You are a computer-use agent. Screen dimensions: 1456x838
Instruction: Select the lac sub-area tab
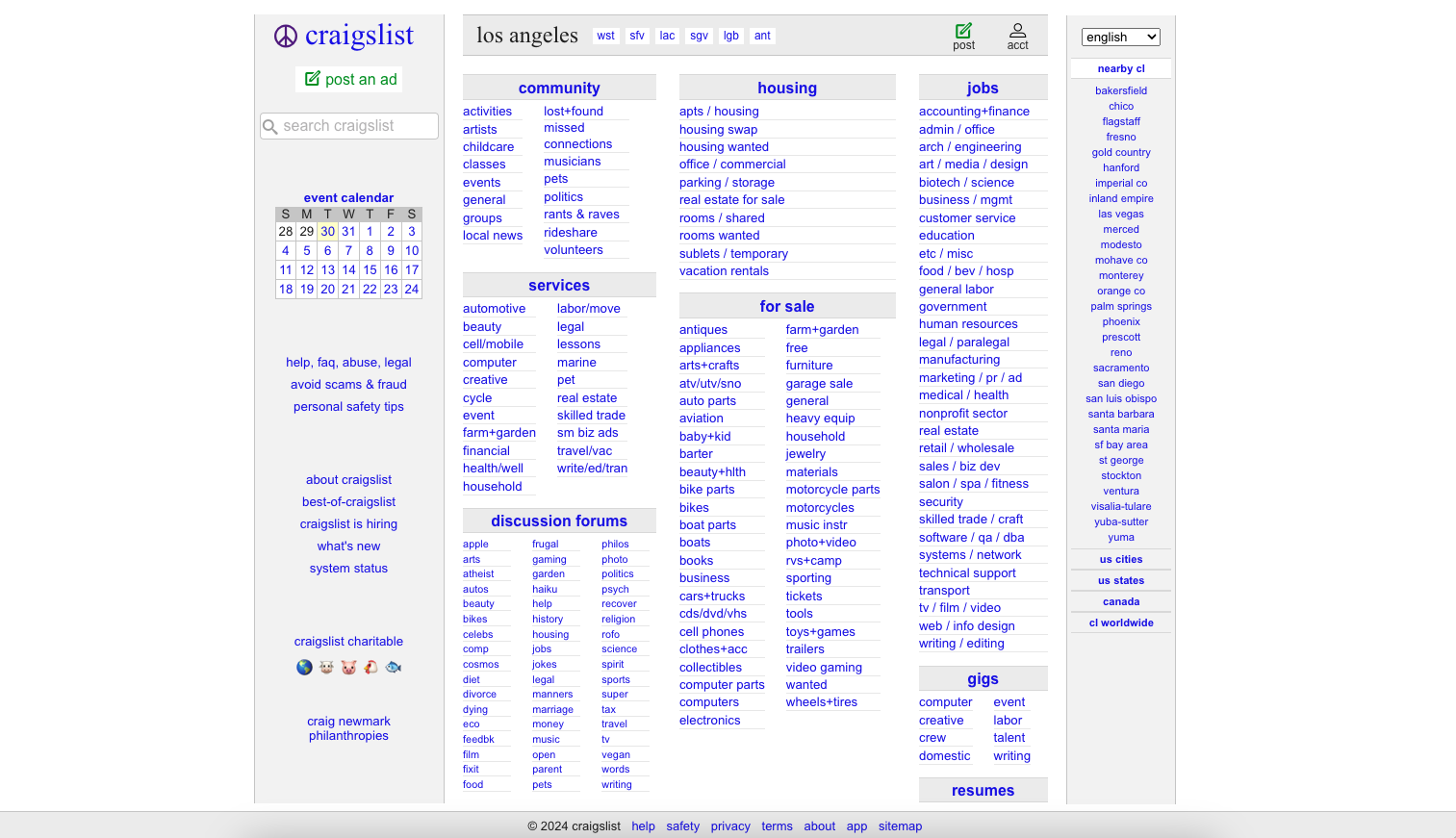[667, 36]
